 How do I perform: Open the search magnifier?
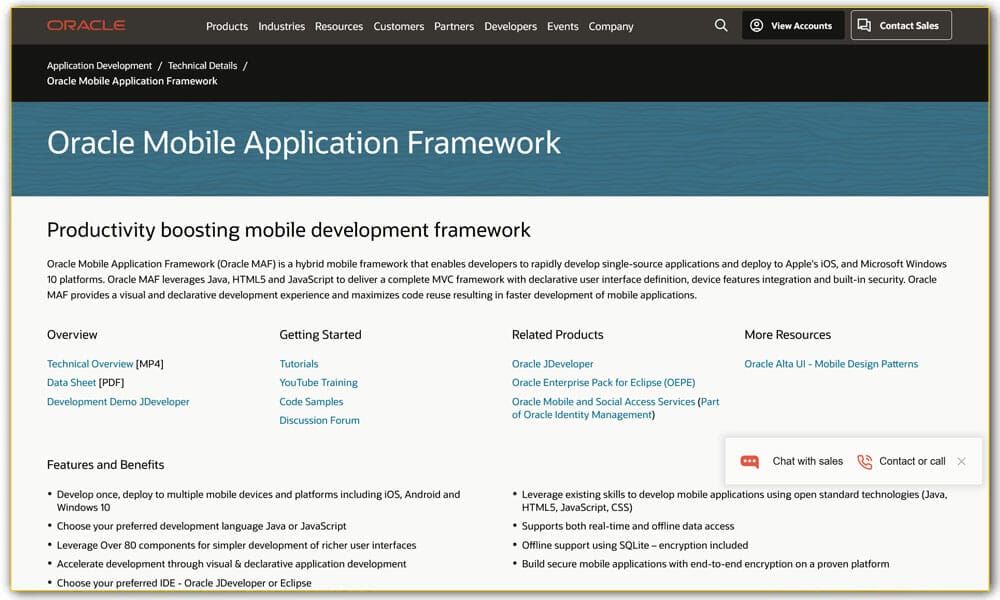click(x=721, y=25)
